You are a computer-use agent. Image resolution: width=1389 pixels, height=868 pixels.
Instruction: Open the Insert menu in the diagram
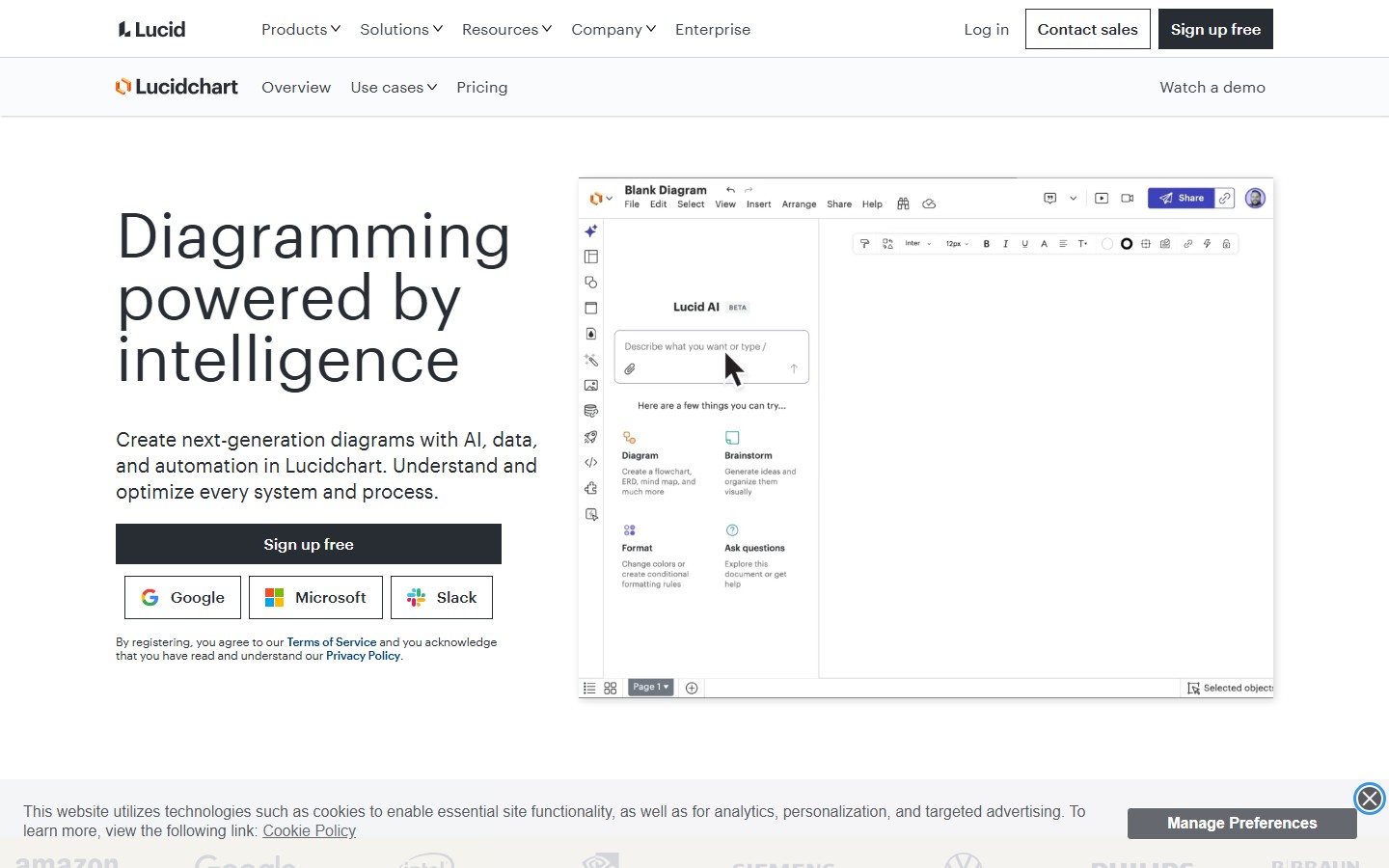[x=759, y=204]
